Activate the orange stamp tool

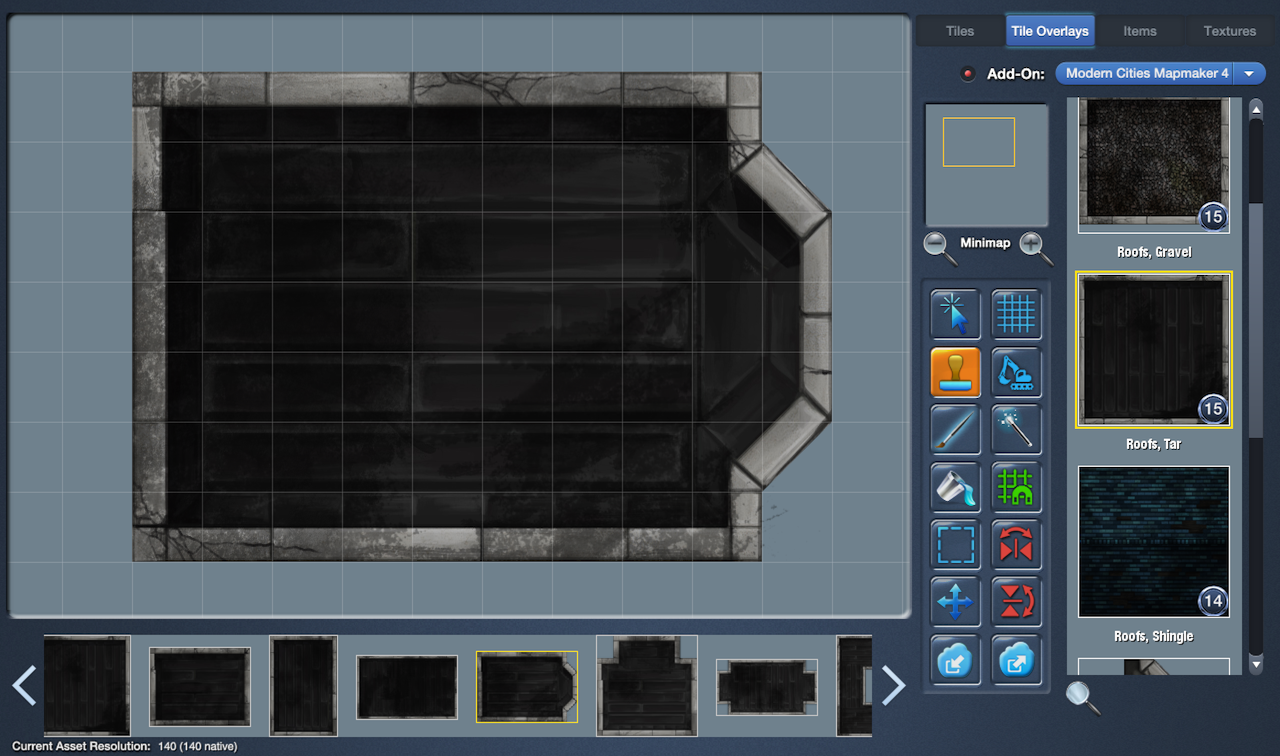tap(955, 372)
